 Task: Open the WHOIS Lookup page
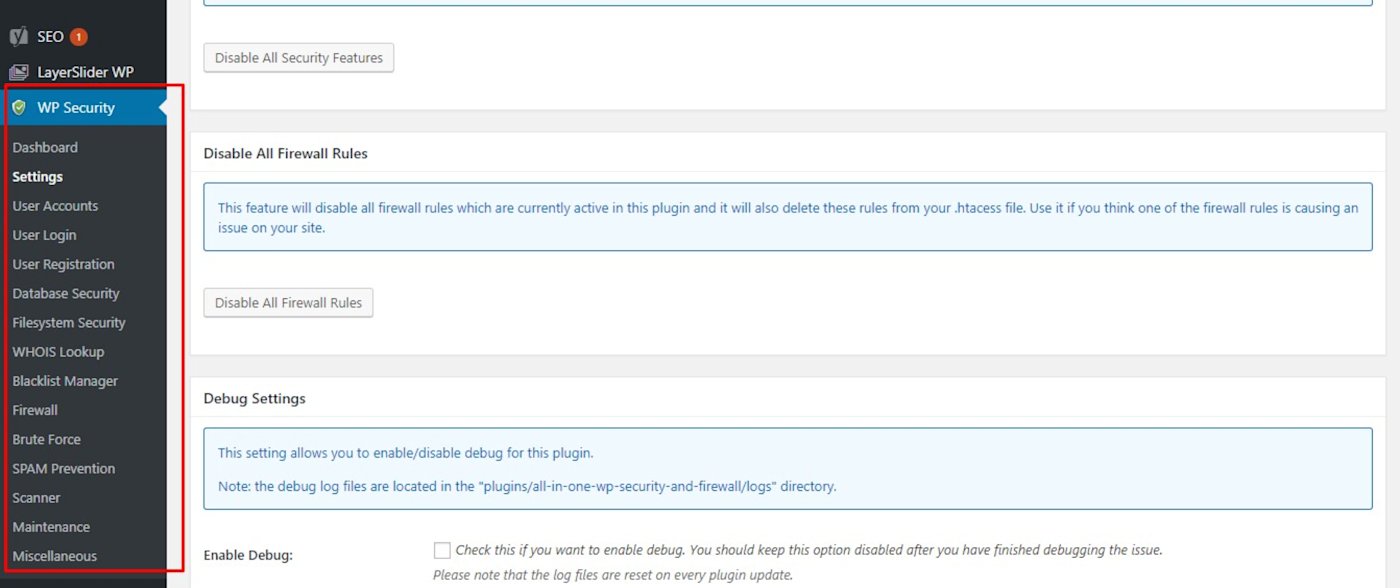pos(58,352)
